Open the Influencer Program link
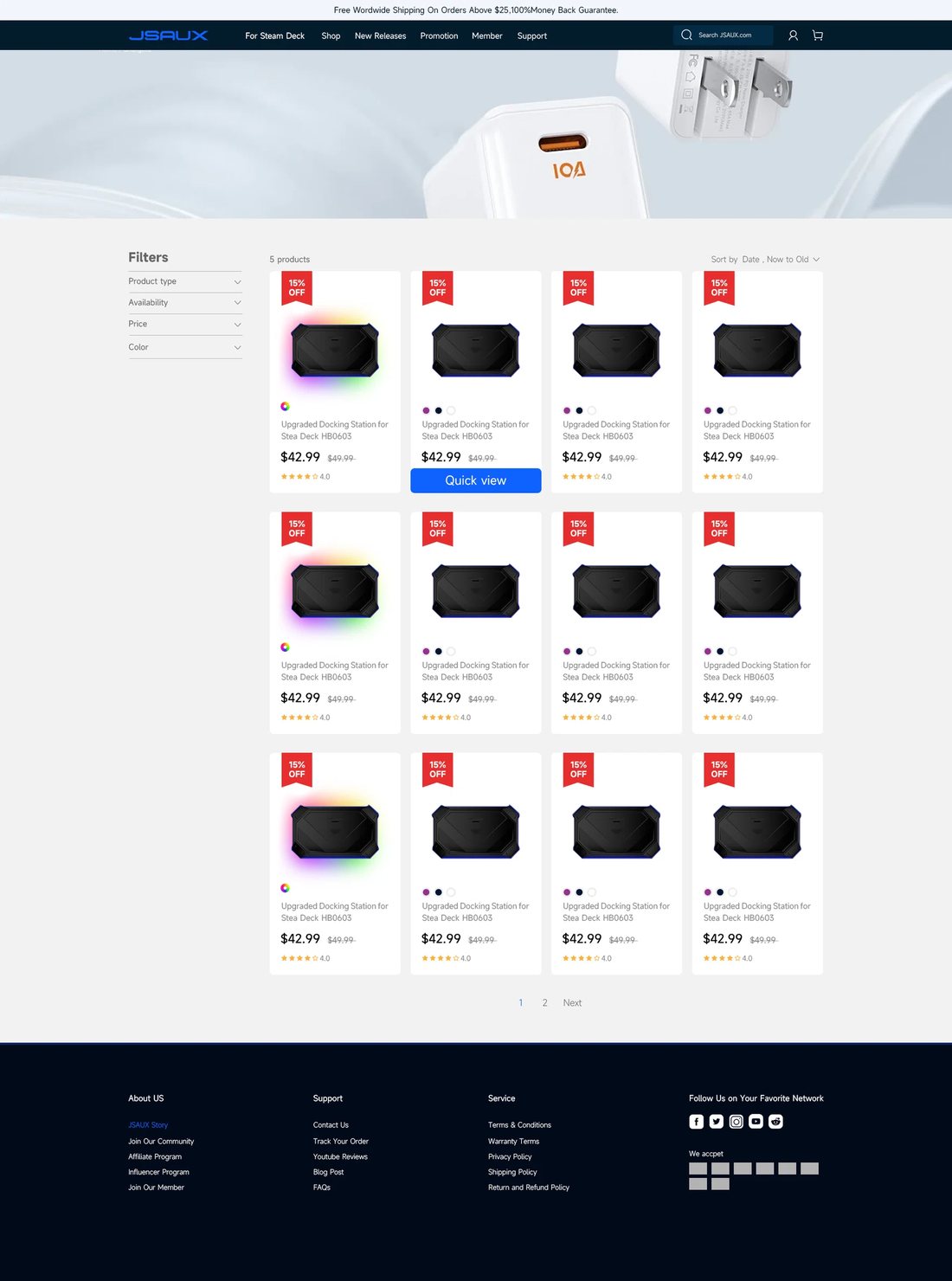This screenshot has height=1281, width=952. click(x=158, y=1173)
